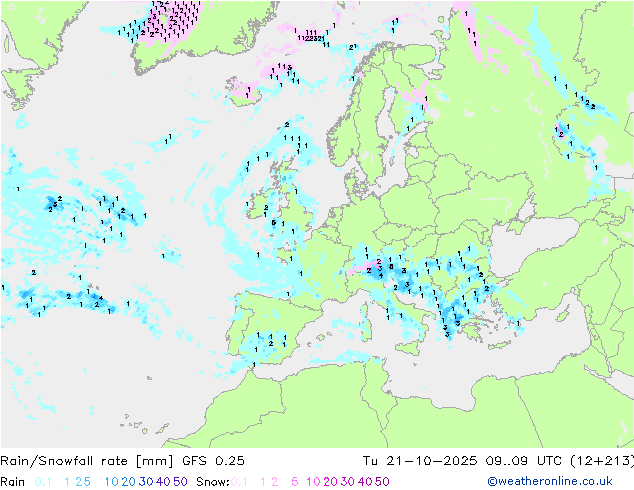This screenshot has width=634, height=490.
Task: Select the snow legend value 20
Action: click(x=330, y=482)
